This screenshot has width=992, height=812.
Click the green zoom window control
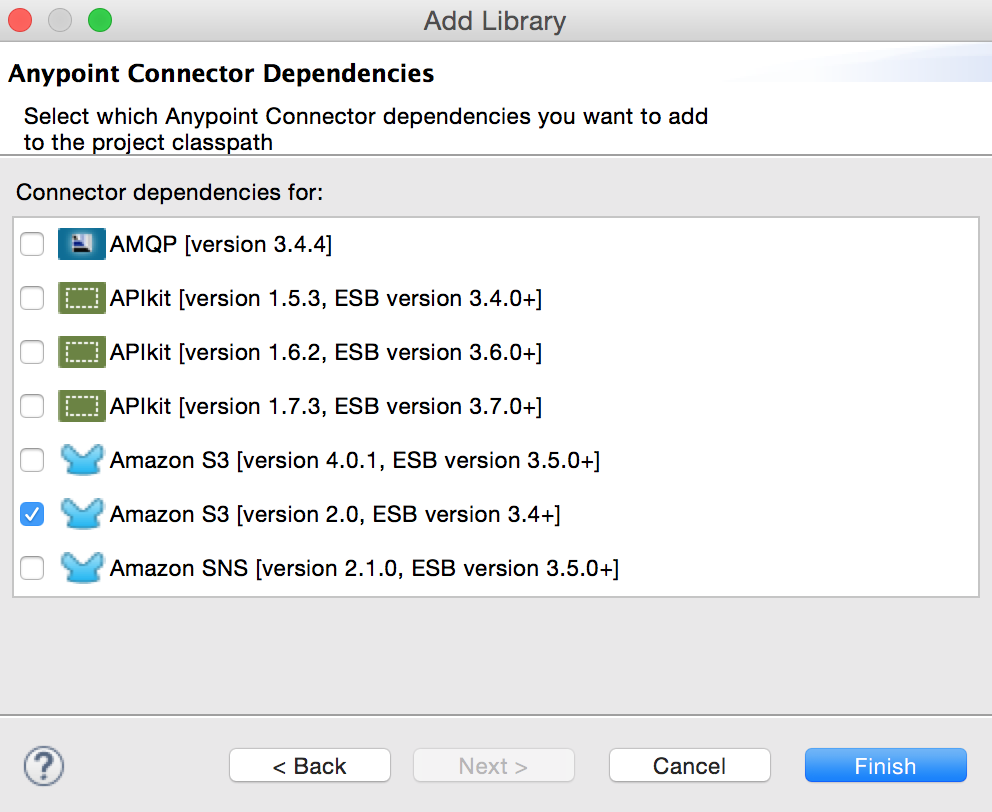[98, 19]
